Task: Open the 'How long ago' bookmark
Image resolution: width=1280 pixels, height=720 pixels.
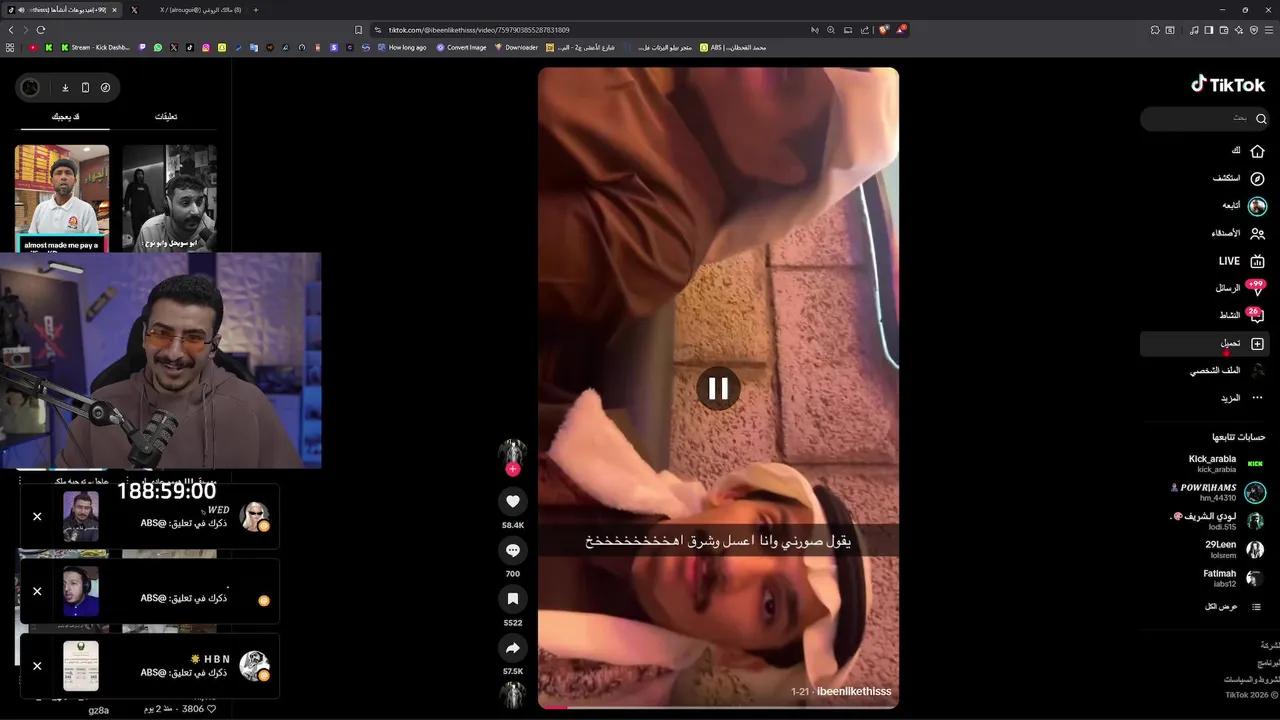Action: (x=401, y=47)
